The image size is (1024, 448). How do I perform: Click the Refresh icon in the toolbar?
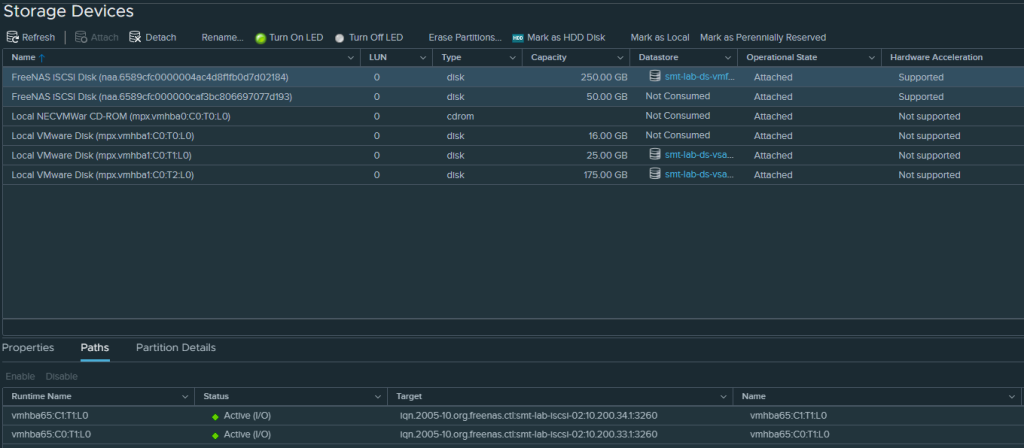12,37
